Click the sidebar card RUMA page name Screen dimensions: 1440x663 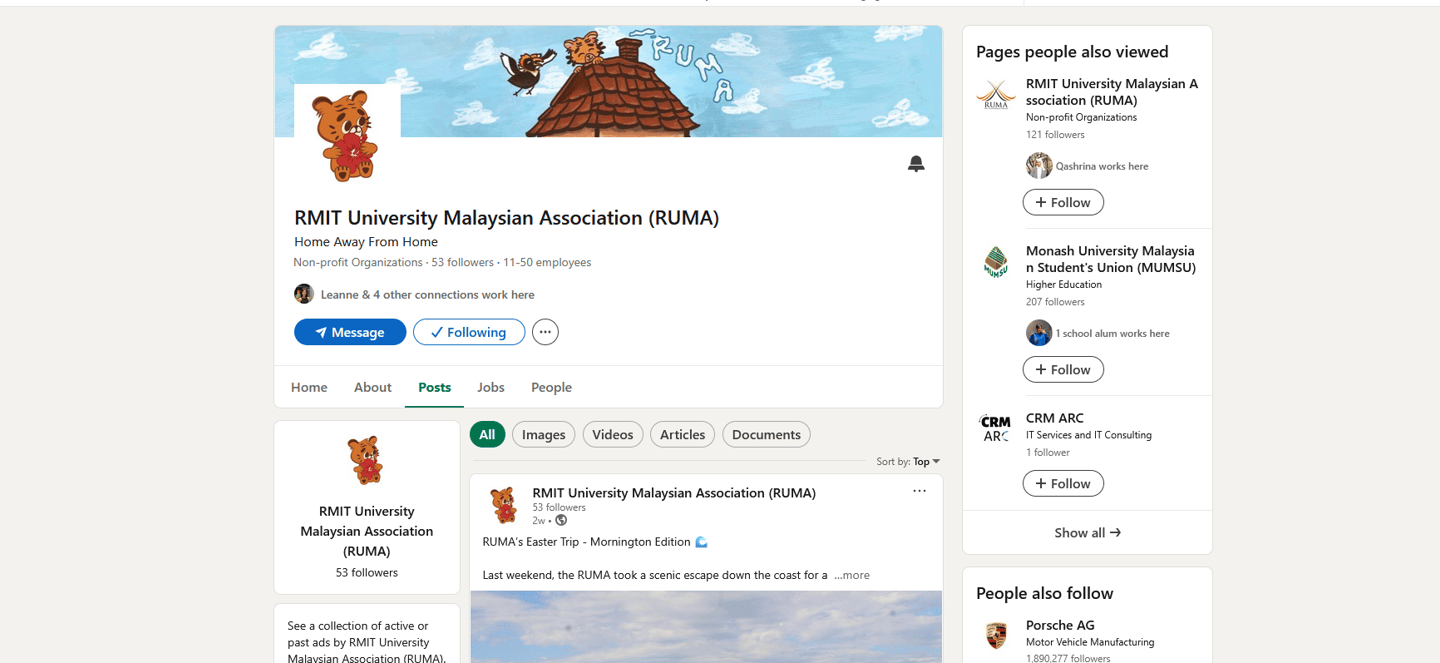point(367,531)
